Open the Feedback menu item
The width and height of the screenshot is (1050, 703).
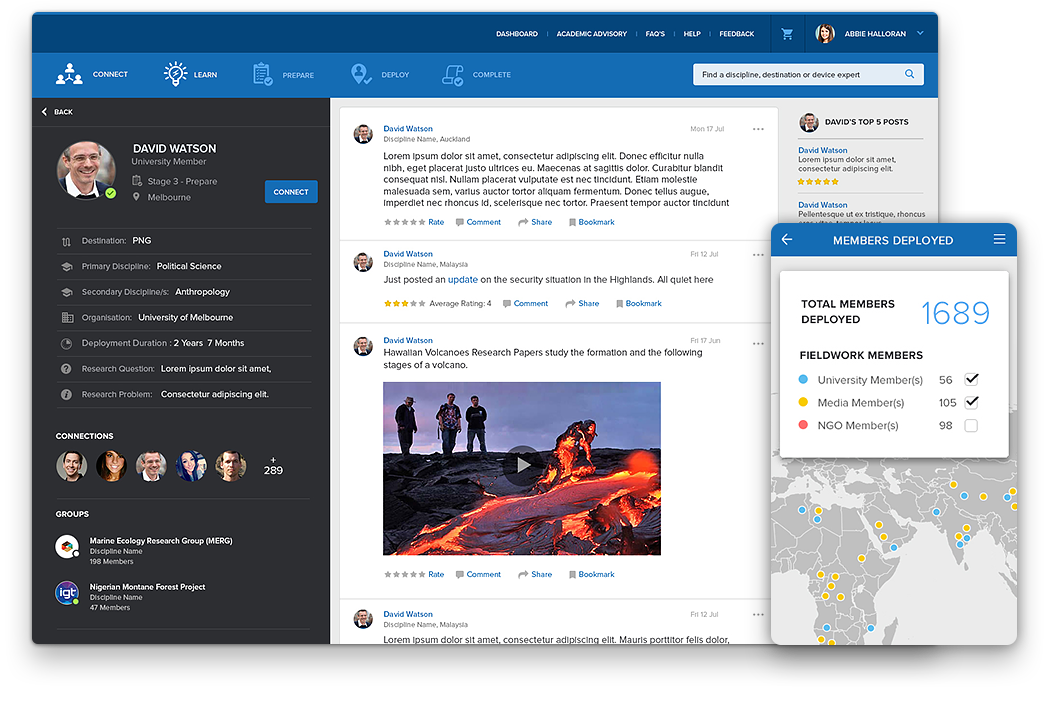point(737,33)
